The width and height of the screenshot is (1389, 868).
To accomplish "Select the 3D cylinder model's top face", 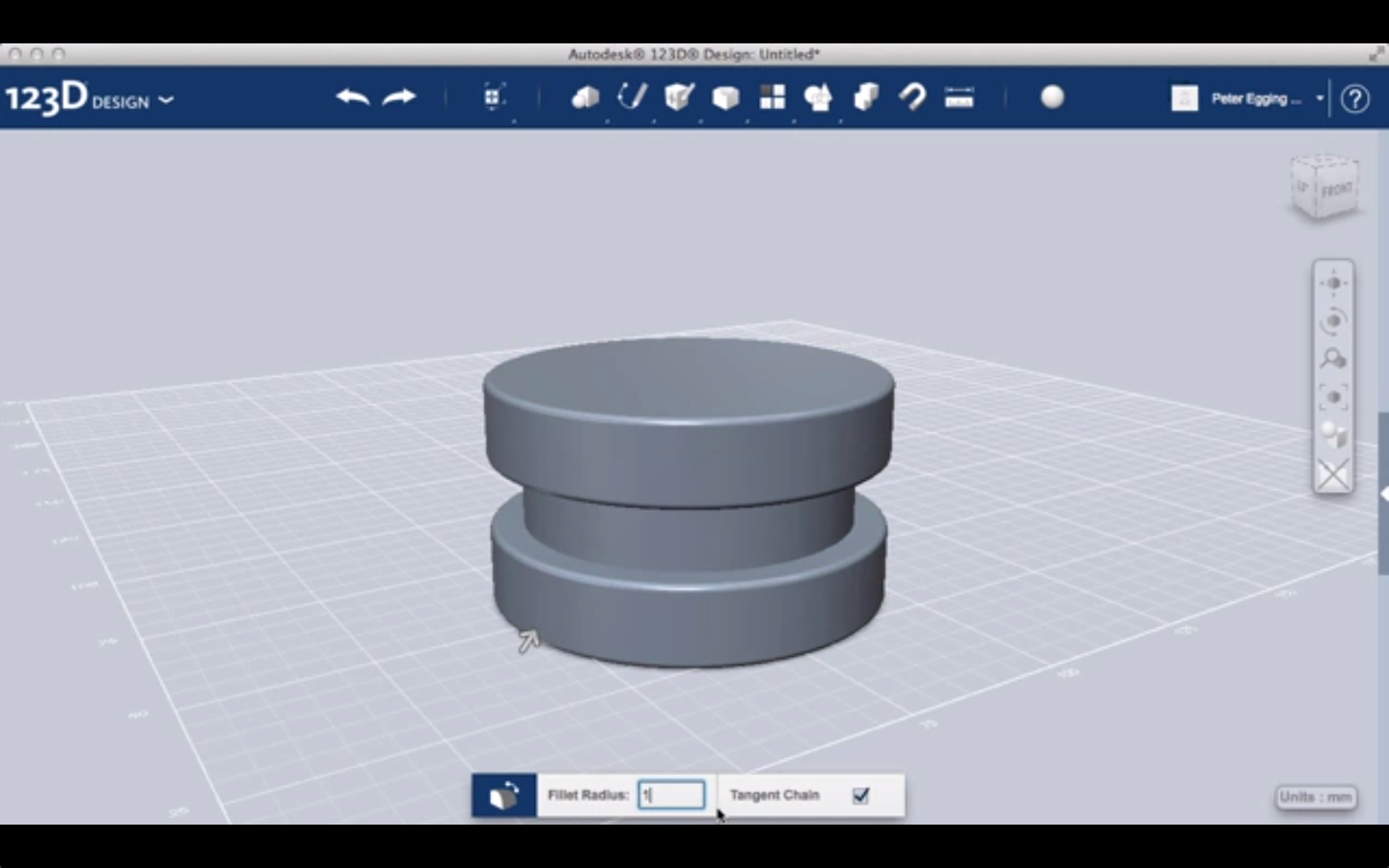I will pos(689,378).
